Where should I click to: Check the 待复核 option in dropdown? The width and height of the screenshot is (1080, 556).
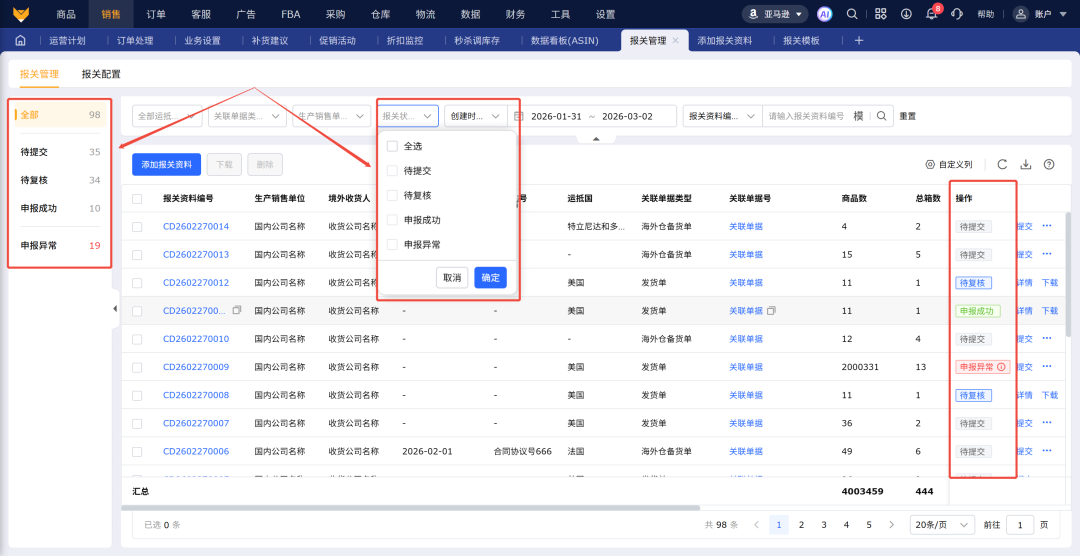coord(392,196)
